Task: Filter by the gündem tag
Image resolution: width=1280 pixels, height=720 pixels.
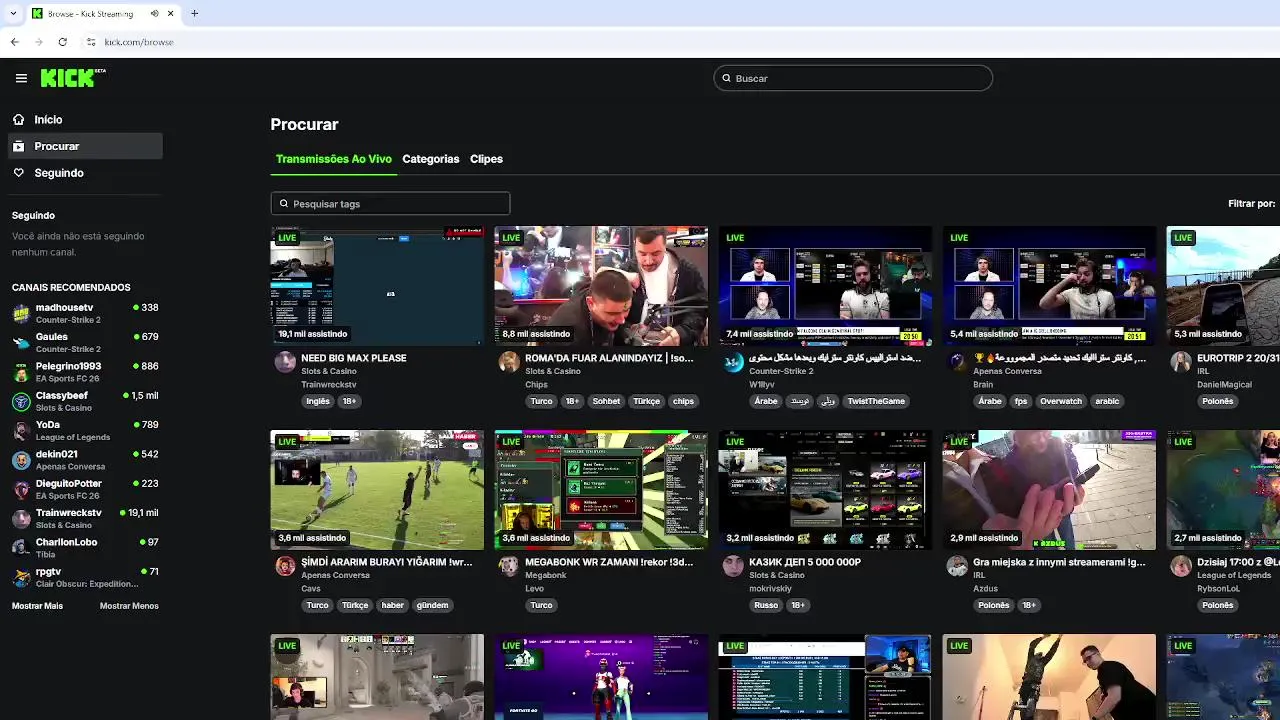Action: (x=432, y=605)
